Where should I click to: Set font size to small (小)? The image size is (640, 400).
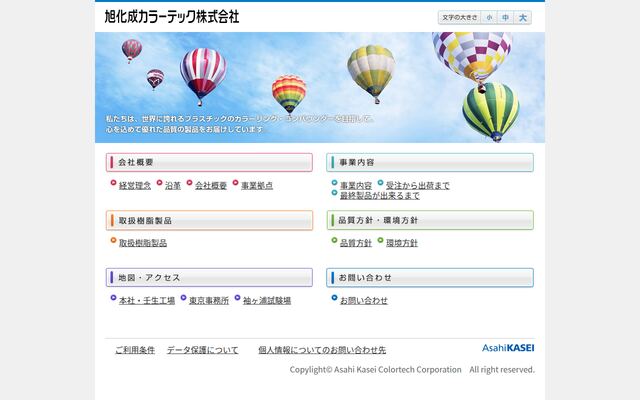pyautogui.click(x=489, y=18)
